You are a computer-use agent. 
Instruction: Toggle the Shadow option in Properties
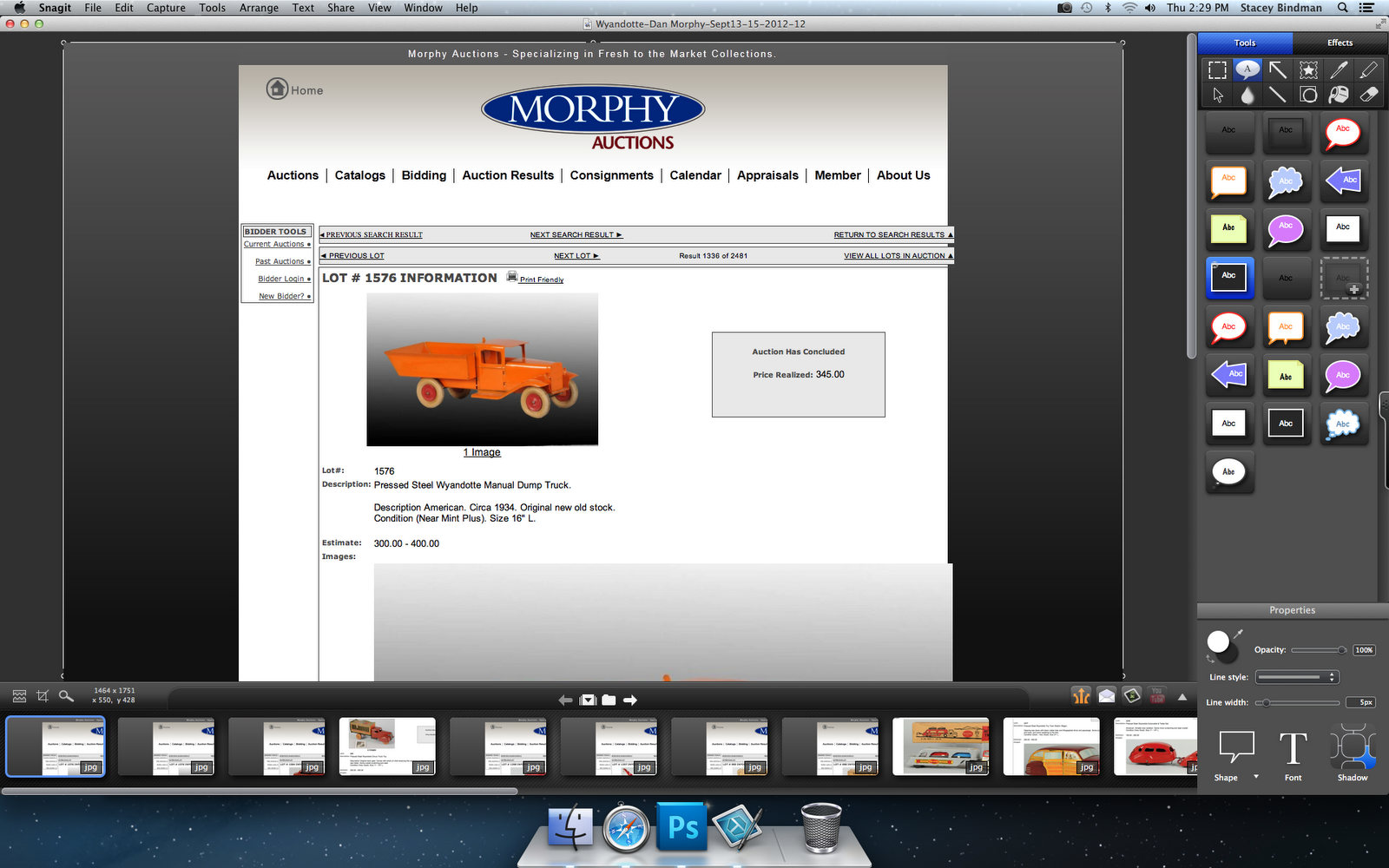tap(1353, 752)
